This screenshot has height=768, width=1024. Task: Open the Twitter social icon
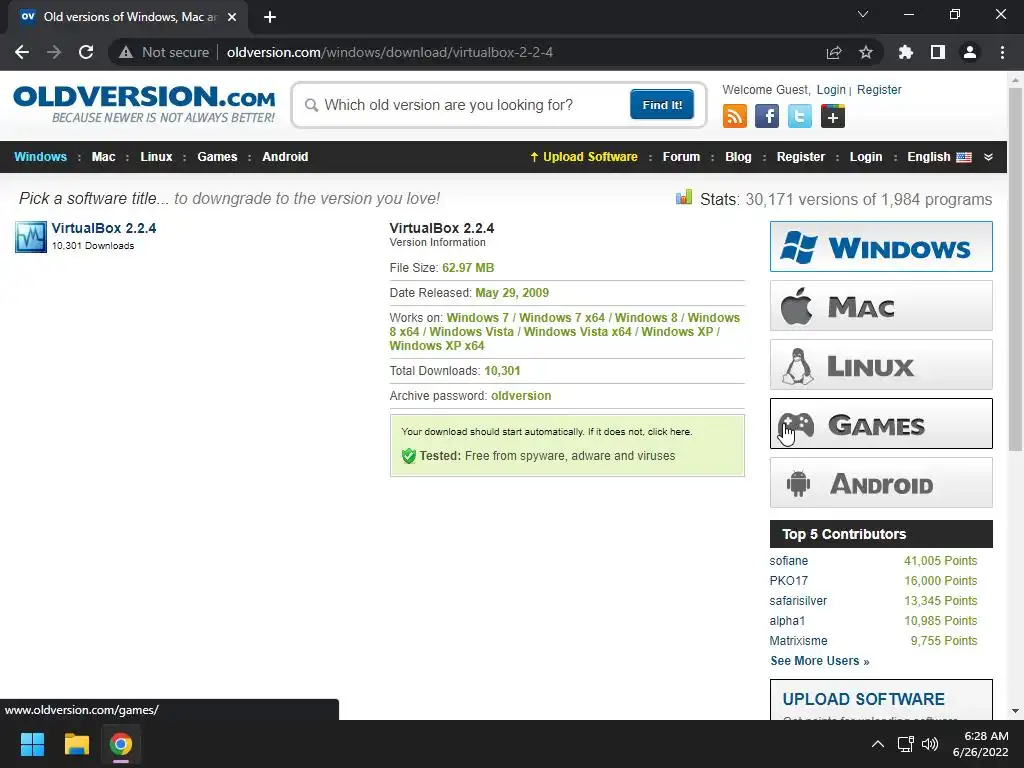[x=799, y=116]
